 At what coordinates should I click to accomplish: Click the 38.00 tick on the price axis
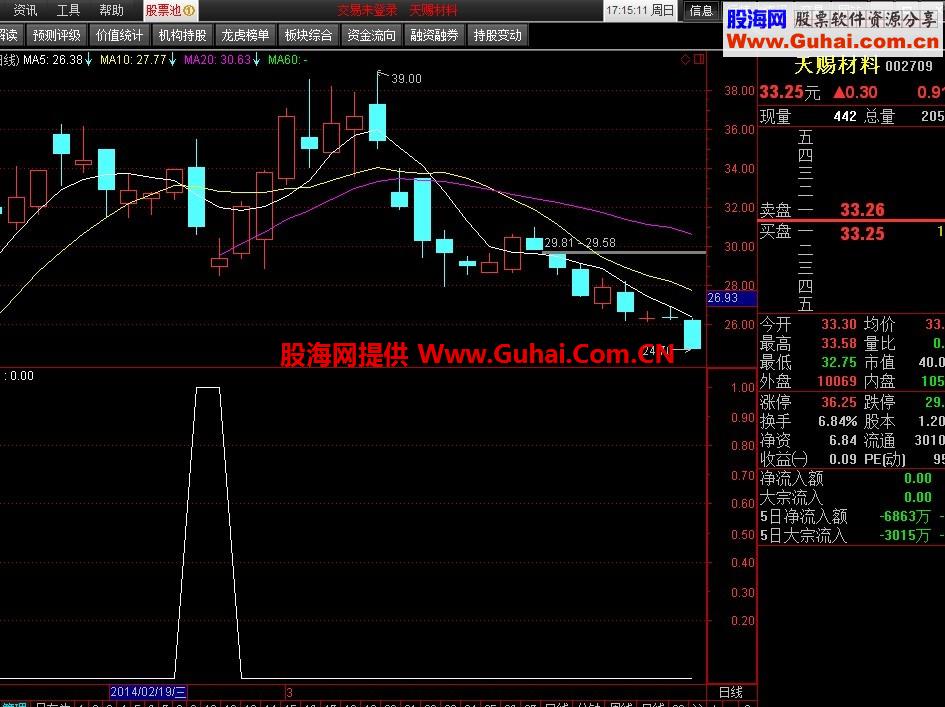pos(739,90)
